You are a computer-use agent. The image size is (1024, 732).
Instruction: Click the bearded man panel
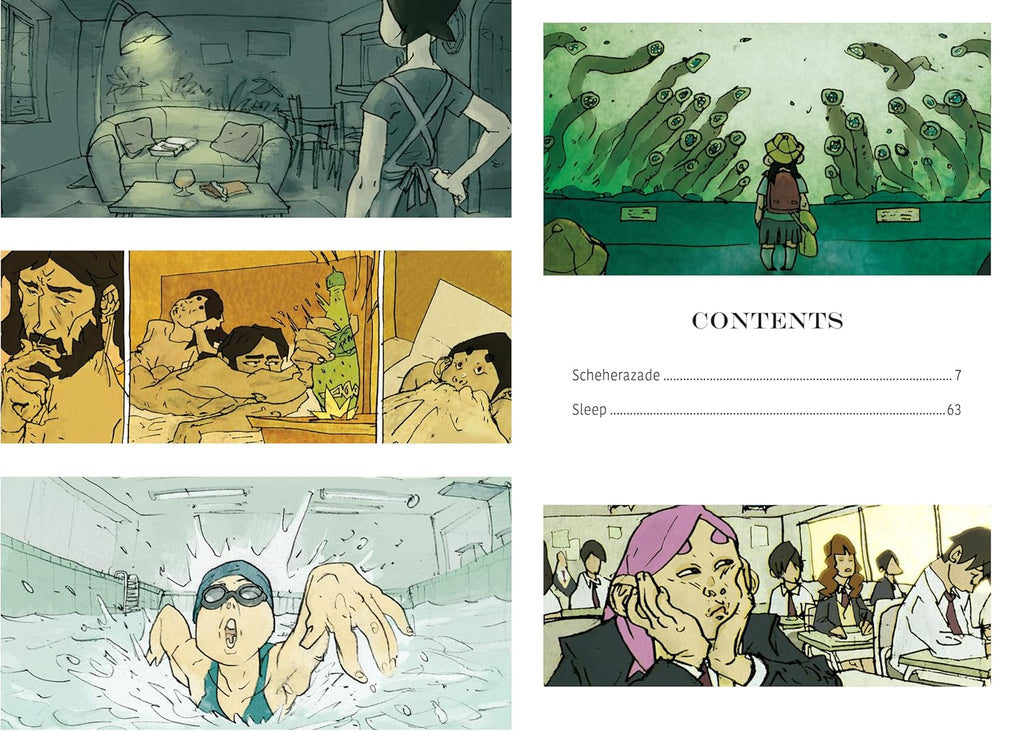pyautogui.click(x=62, y=347)
